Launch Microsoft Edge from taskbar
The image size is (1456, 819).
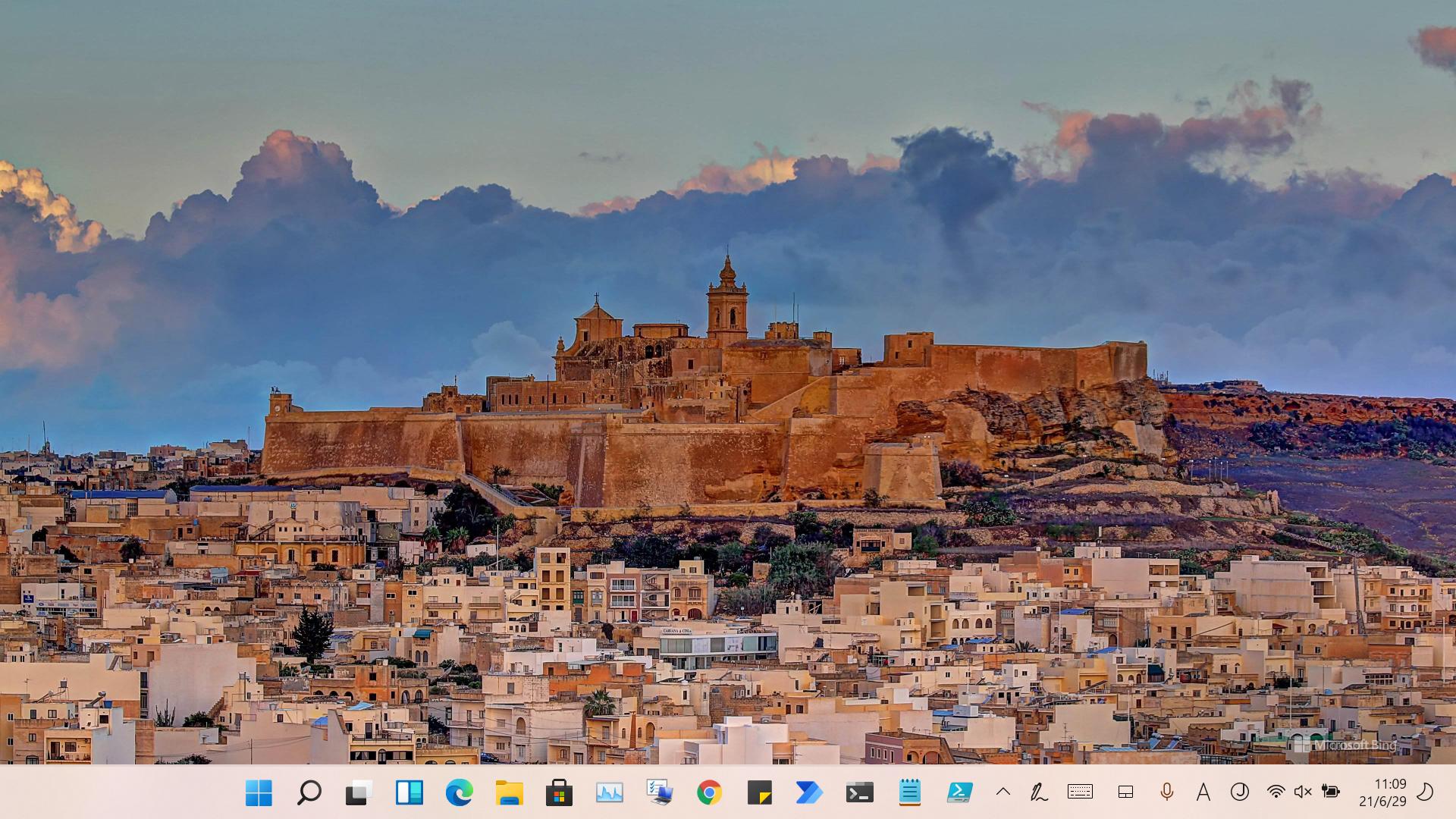tap(459, 792)
